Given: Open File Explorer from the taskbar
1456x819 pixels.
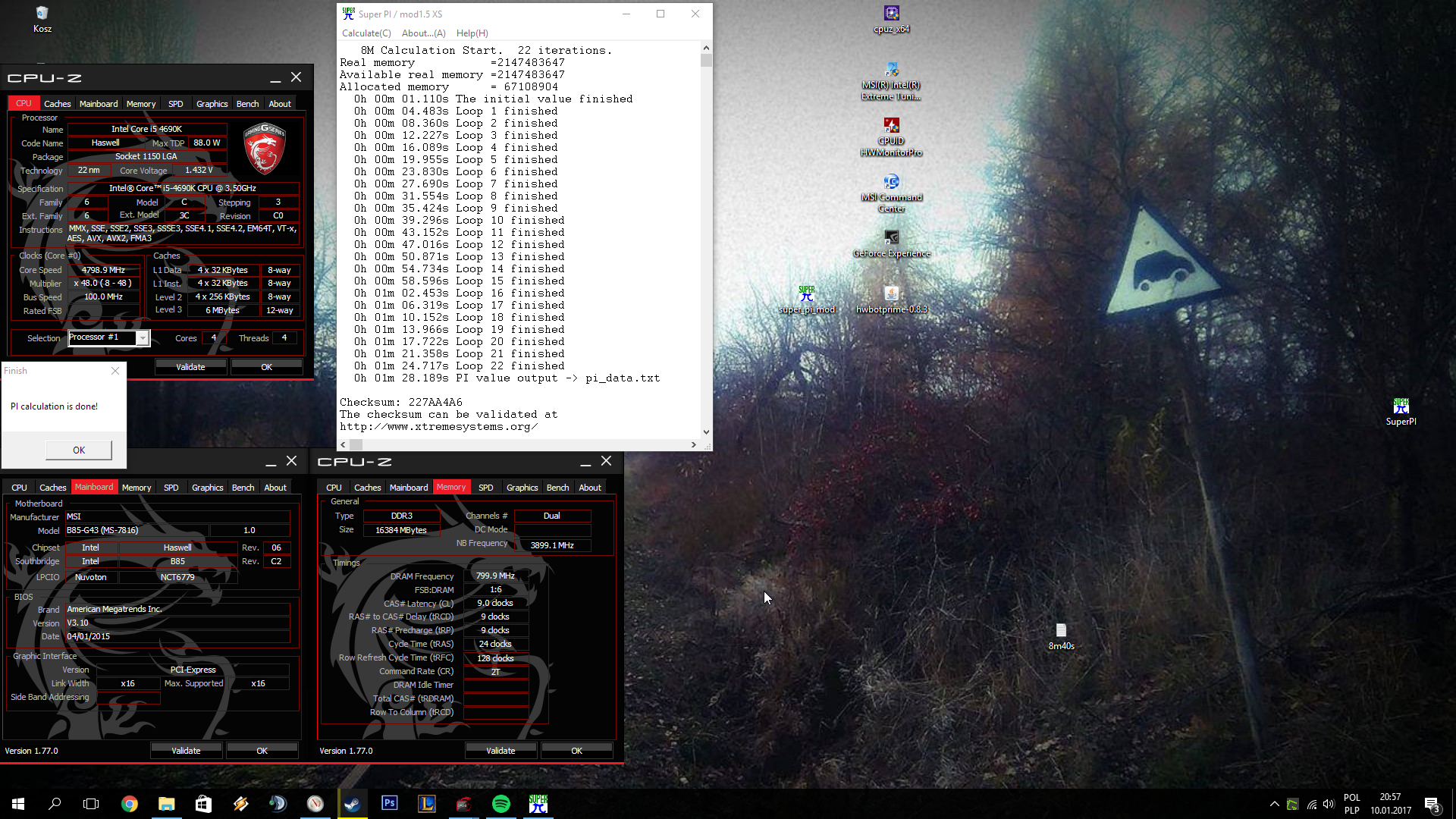Looking at the screenshot, I should [x=166, y=804].
